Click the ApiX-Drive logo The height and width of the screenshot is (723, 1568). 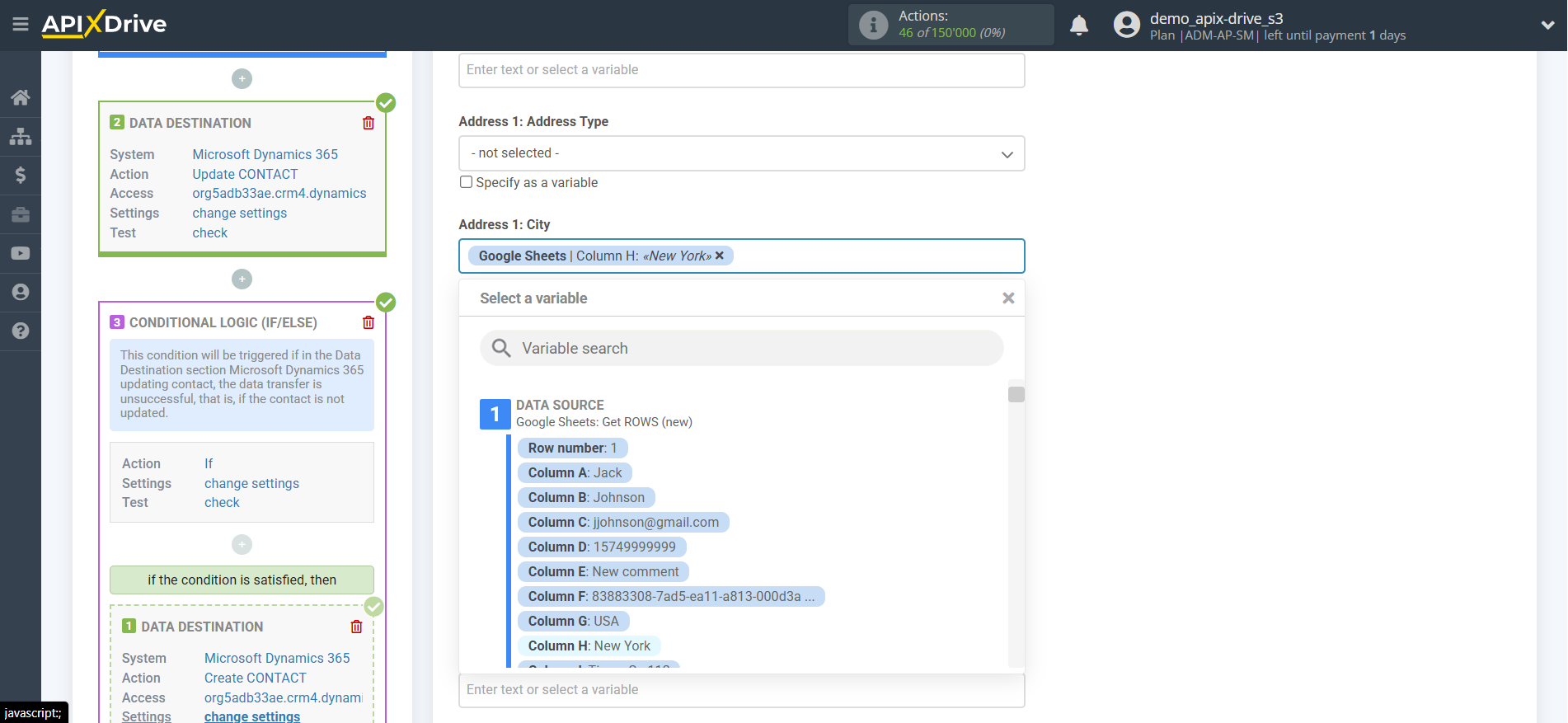[x=104, y=24]
